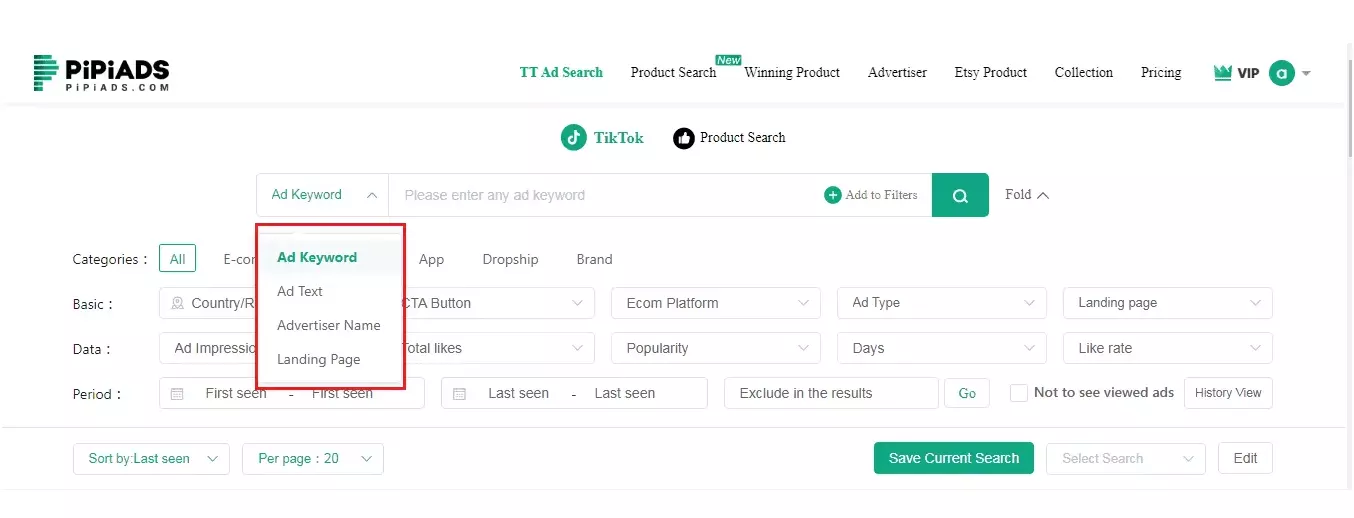Click the Last seen start-date field
Viewport: 1354px width, 518px height.
coord(518,394)
